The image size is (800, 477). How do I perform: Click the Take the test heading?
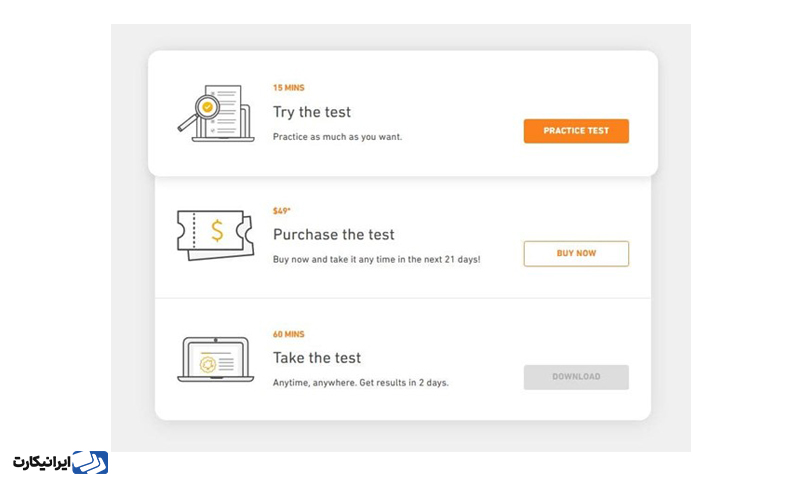[317, 358]
